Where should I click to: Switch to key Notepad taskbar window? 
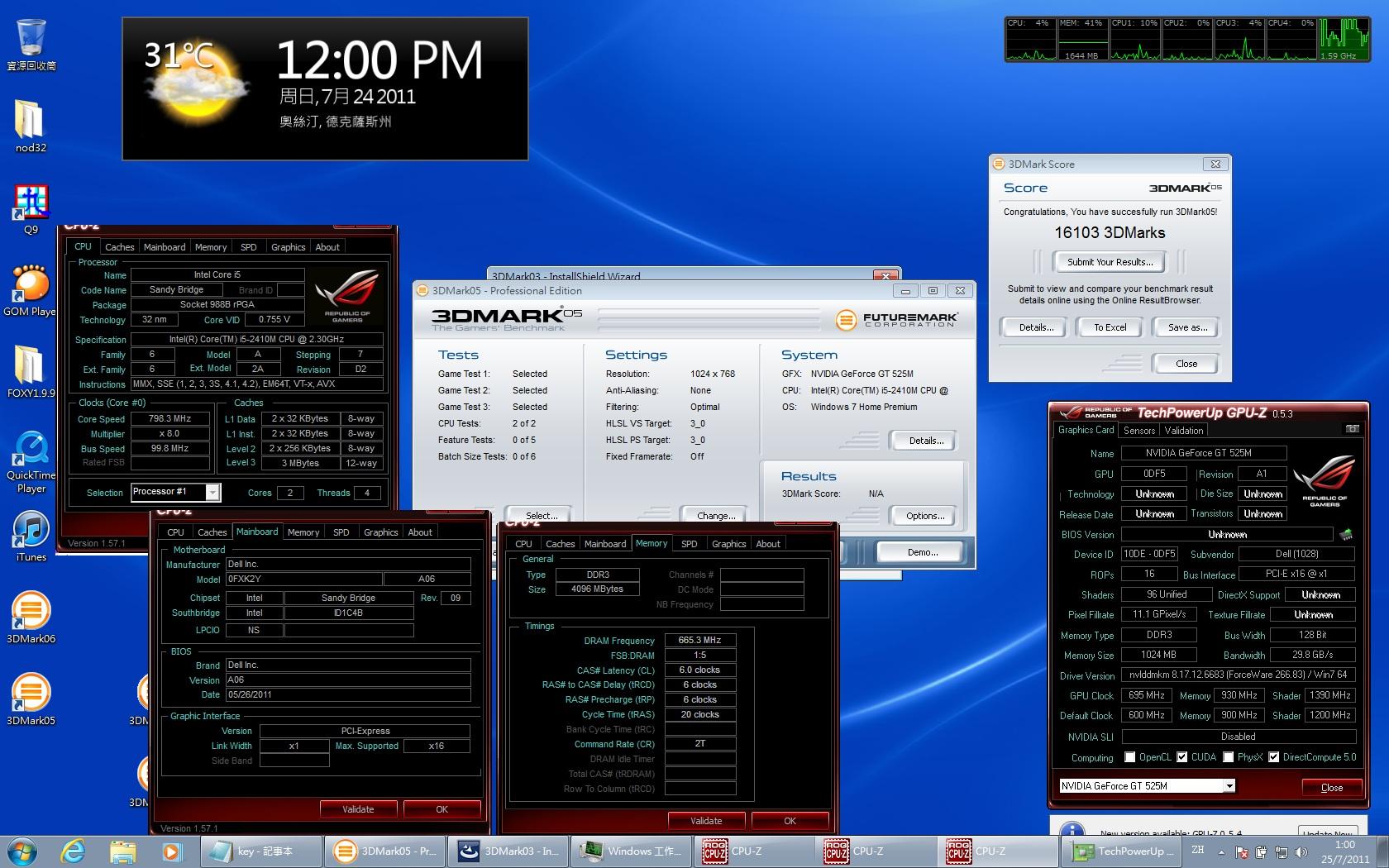pyautogui.click(x=260, y=851)
